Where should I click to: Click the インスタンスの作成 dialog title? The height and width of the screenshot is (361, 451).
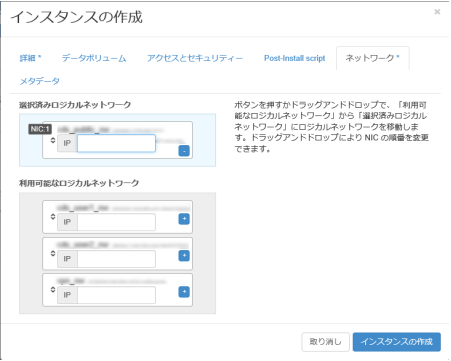coord(77,17)
